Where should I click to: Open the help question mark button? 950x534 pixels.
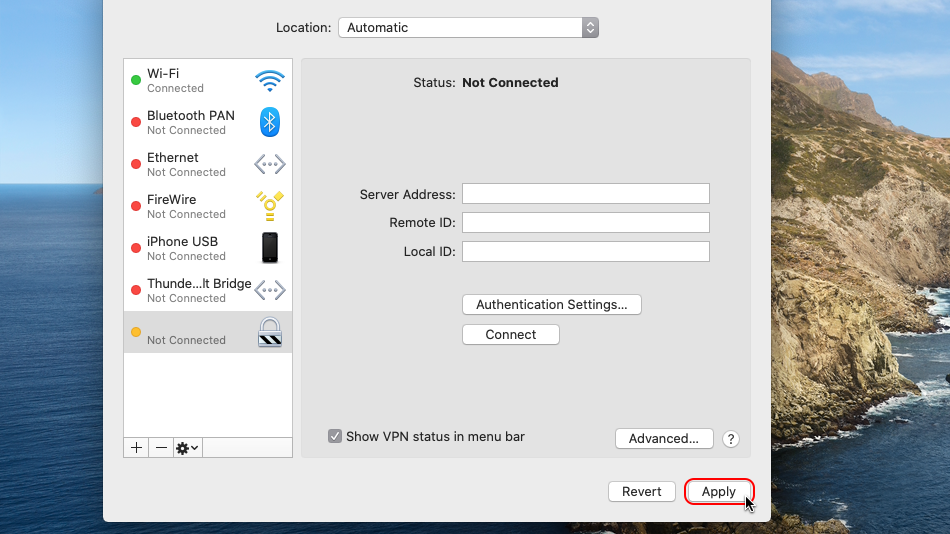pos(731,439)
